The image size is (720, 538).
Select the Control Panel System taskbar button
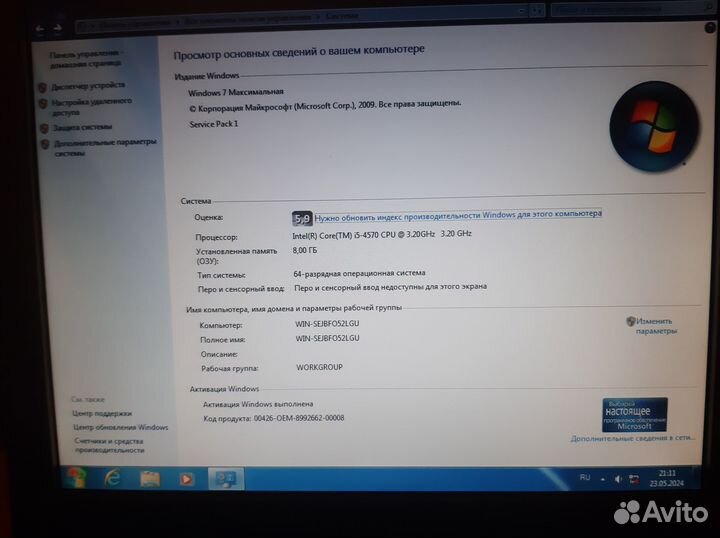[225, 479]
